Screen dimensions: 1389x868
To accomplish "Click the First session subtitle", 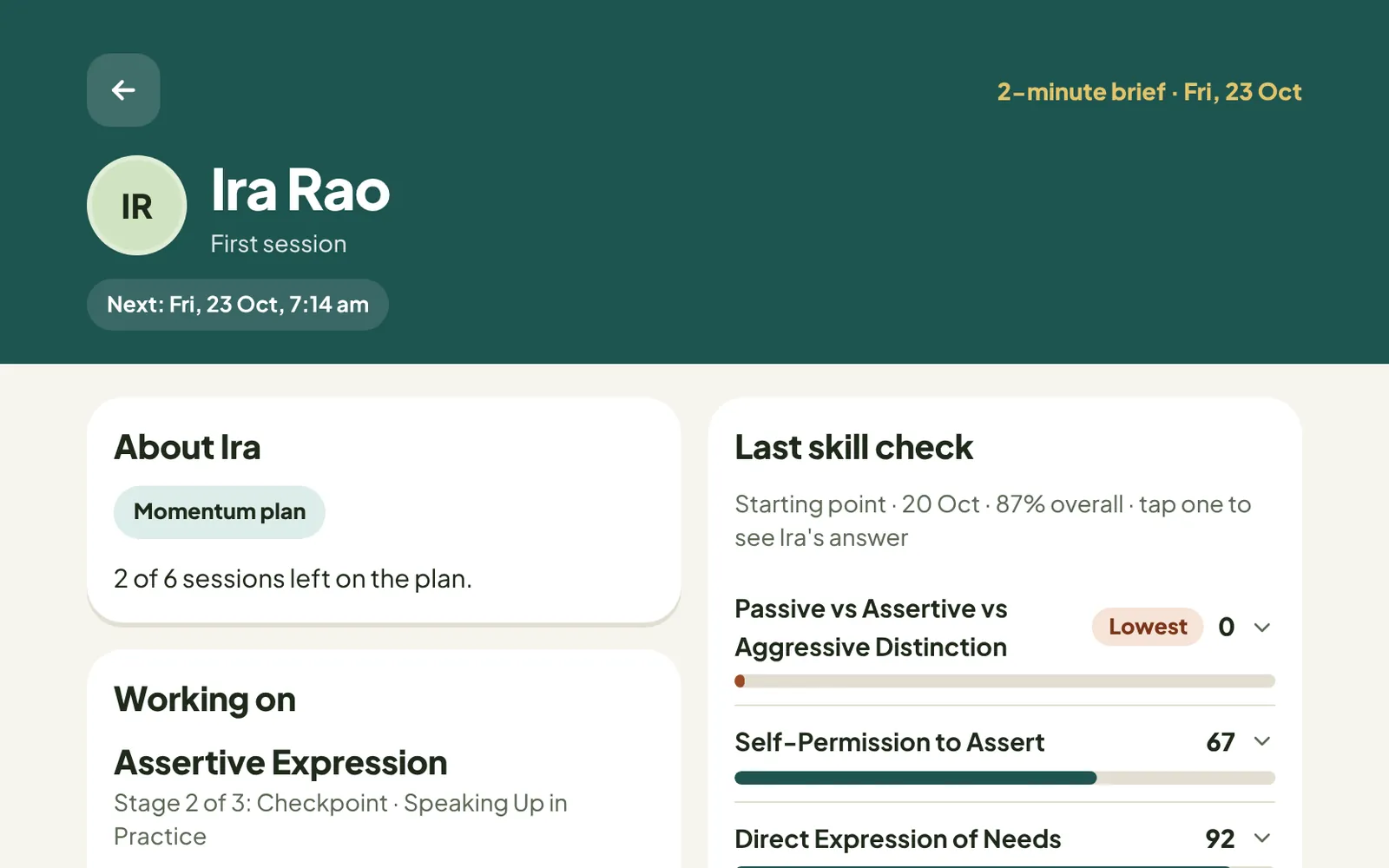I will point(279,244).
